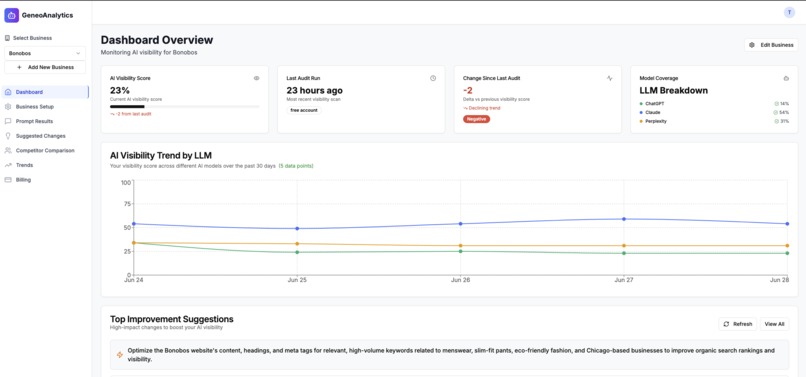Click the View All button

[x=775, y=324]
